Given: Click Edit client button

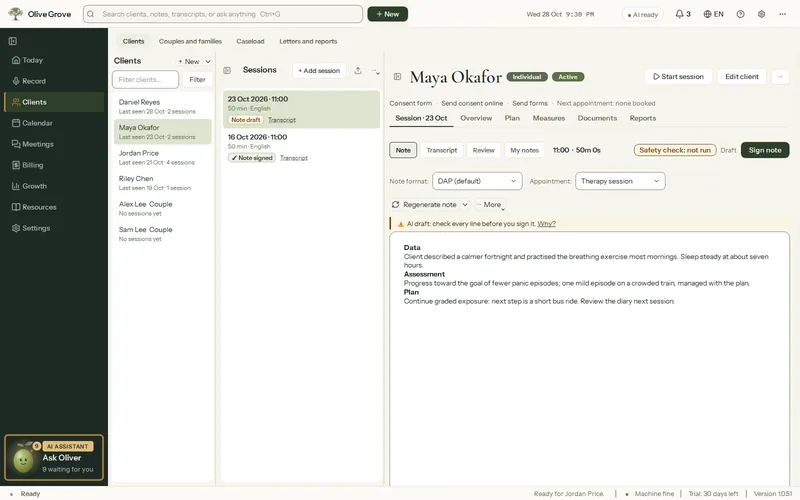Looking at the screenshot, I should click(742, 77).
